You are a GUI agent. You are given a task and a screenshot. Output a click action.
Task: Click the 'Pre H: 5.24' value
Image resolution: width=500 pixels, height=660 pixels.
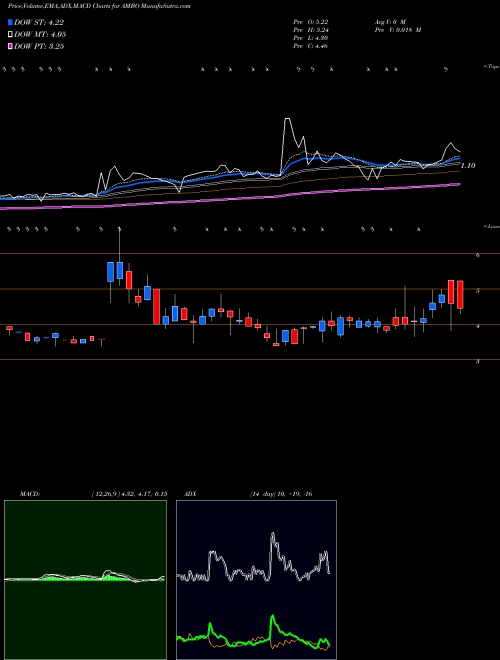click(x=311, y=30)
